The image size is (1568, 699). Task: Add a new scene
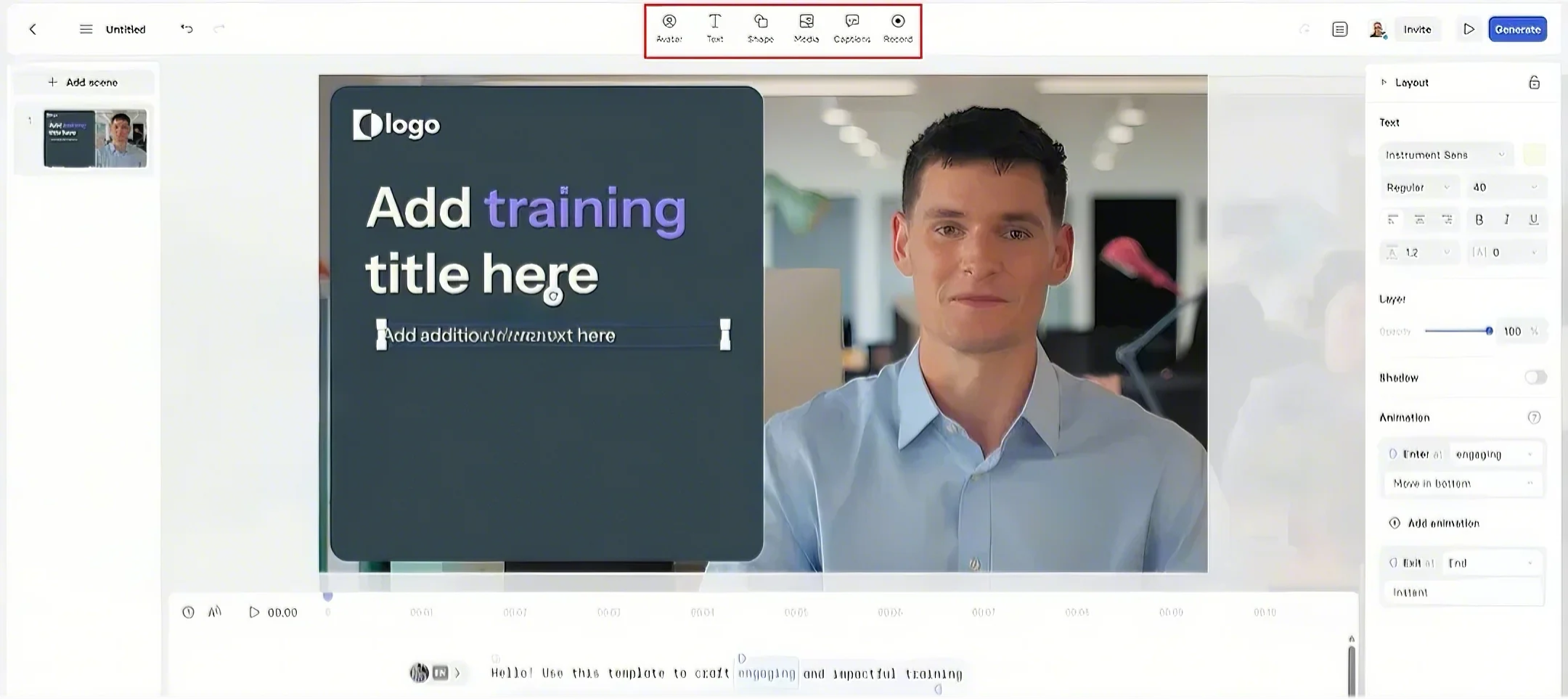pyautogui.click(x=83, y=82)
